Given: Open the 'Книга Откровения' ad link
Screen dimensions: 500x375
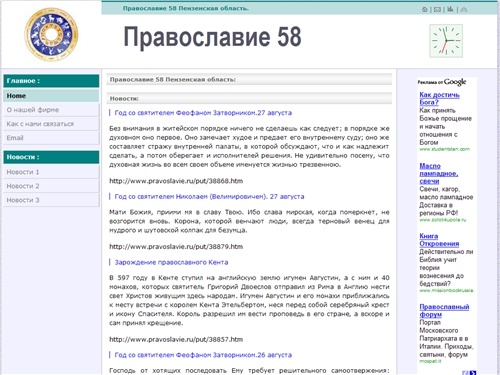Looking at the screenshot, I should [439, 240].
